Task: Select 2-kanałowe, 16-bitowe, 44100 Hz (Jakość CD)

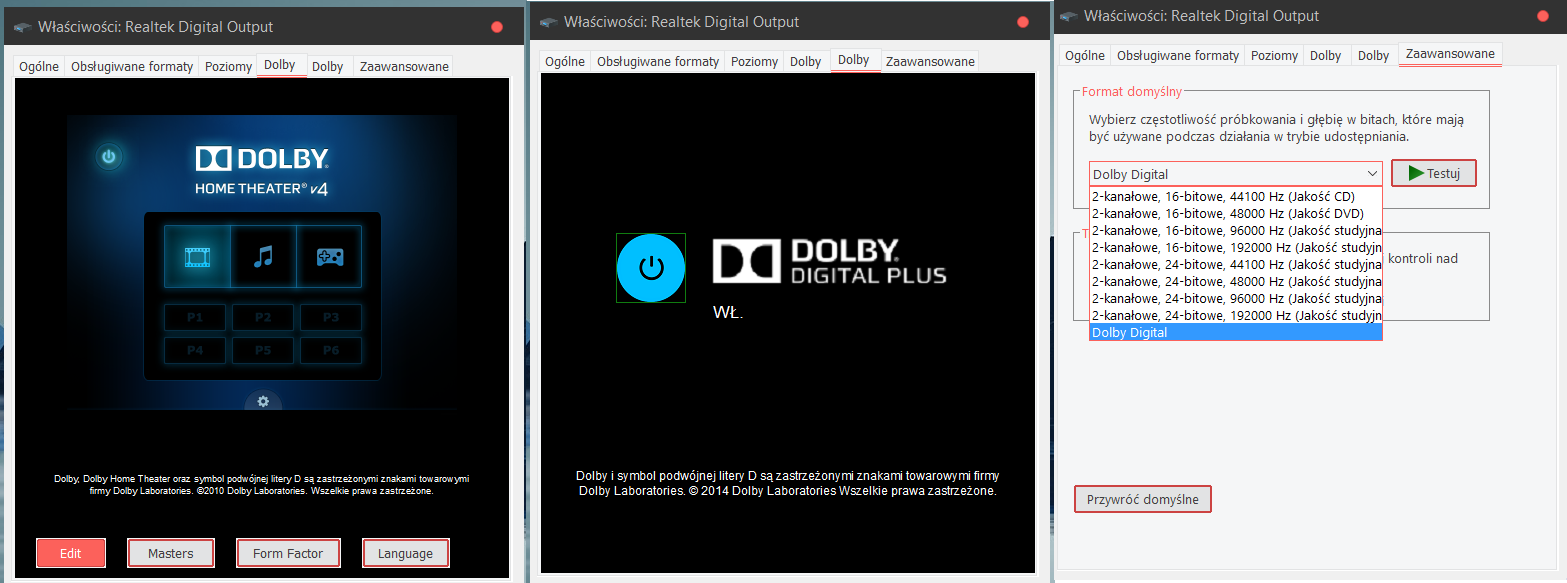Action: (1236, 196)
